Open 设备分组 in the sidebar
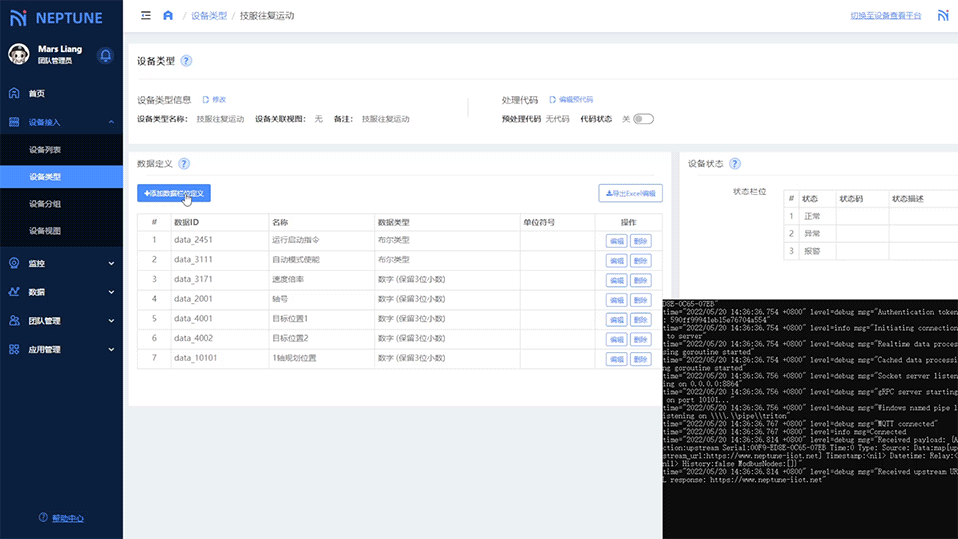 click(x=45, y=204)
